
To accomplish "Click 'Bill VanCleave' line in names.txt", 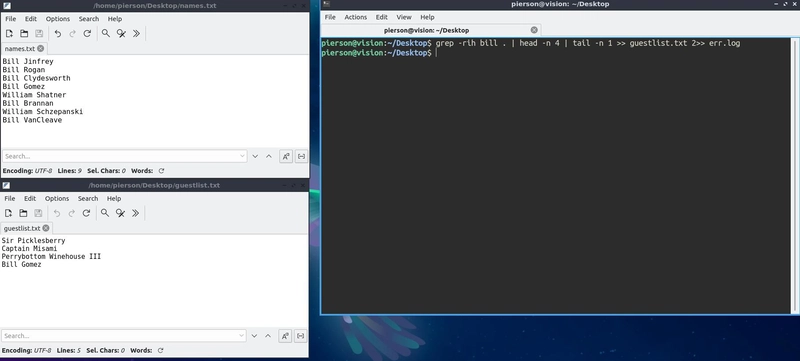I will pos(32,120).
